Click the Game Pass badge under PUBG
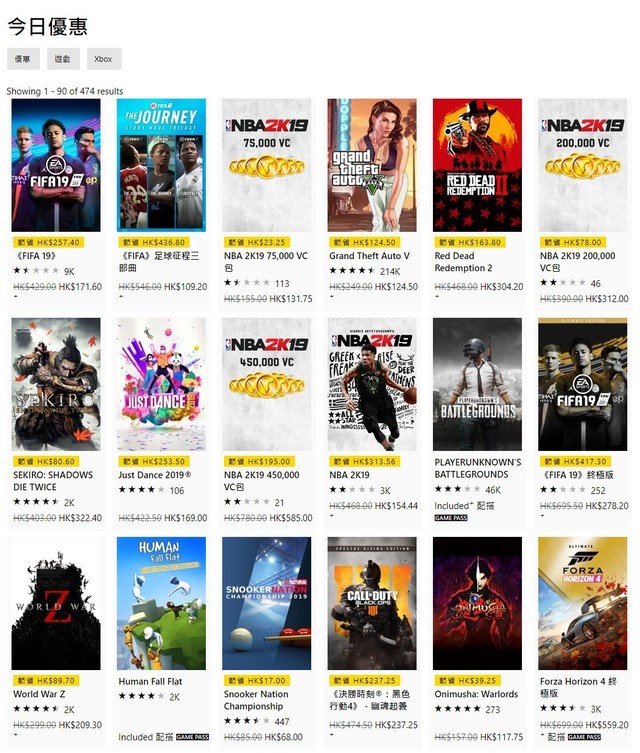The width and height of the screenshot is (640, 753). pyautogui.click(x=451, y=518)
